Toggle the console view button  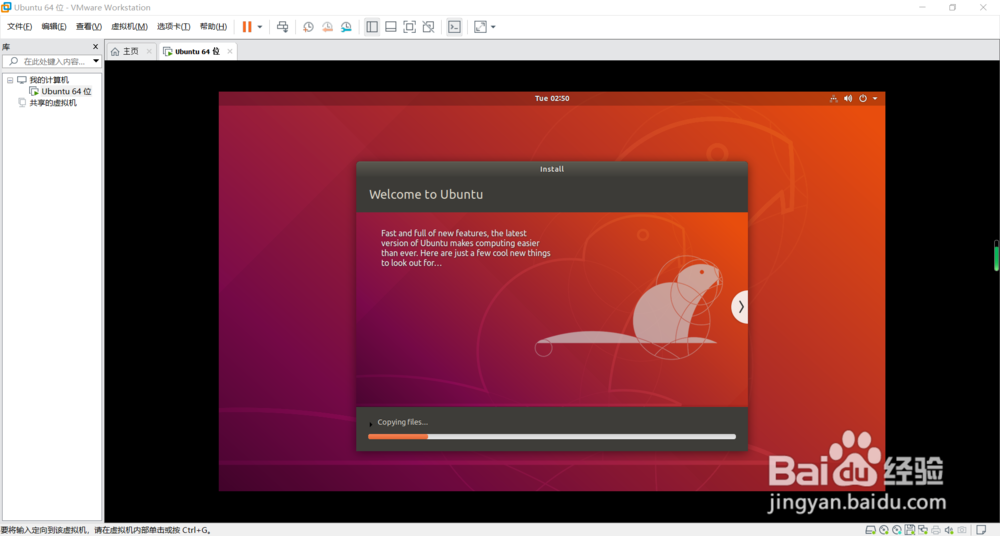(454, 27)
